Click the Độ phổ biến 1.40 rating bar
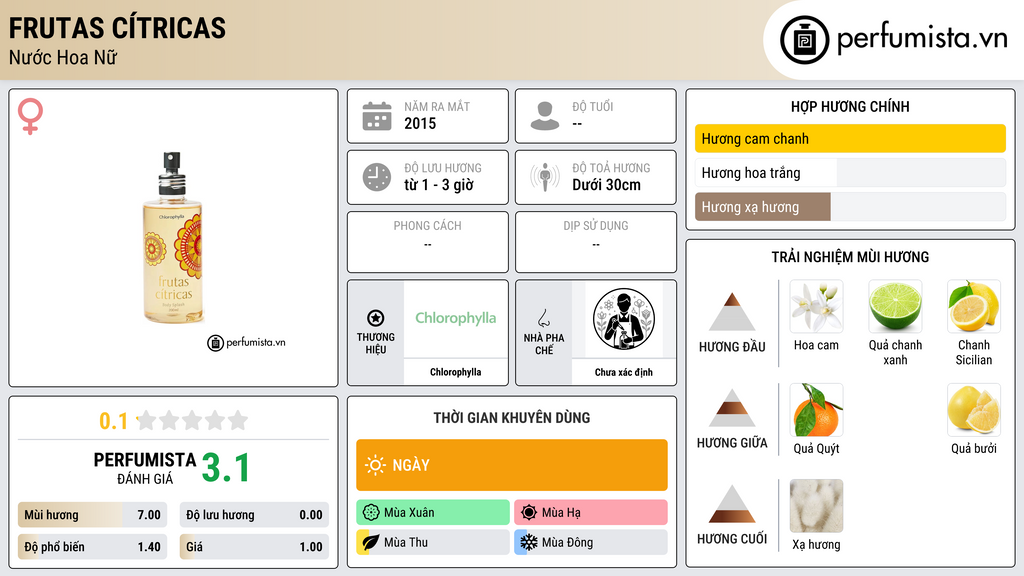This screenshot has height=576, width=1024. (92, 547)
